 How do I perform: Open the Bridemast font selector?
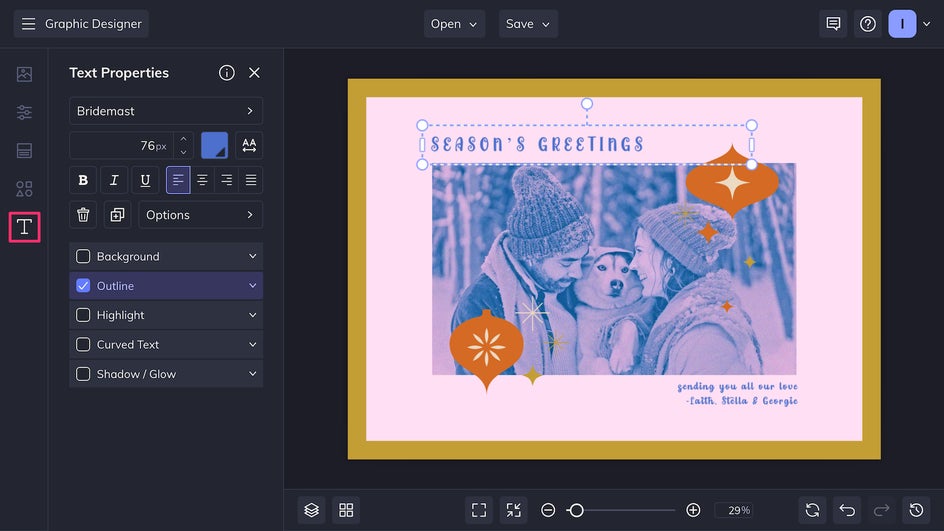166,111
